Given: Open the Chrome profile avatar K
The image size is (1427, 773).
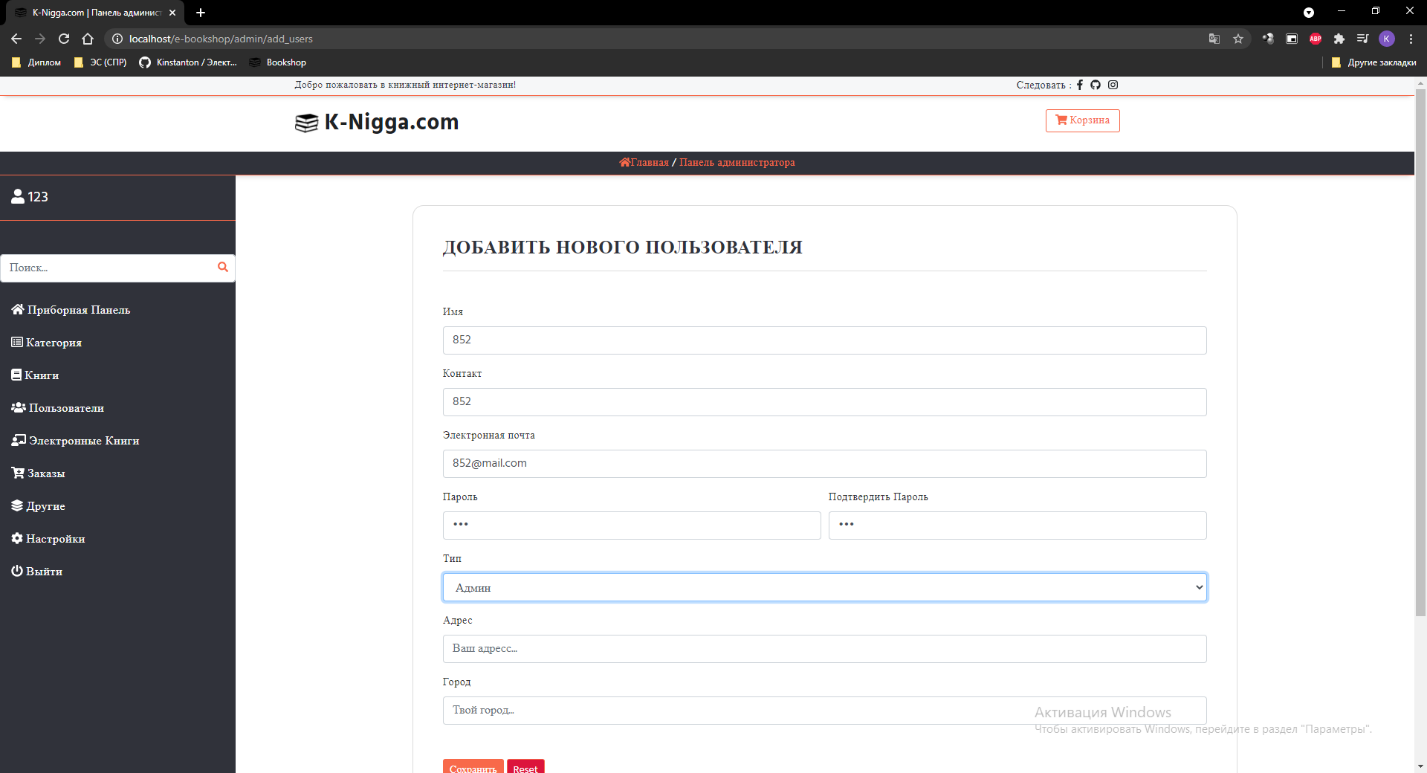Looking at the screenshot, I should coord(1387,39).
